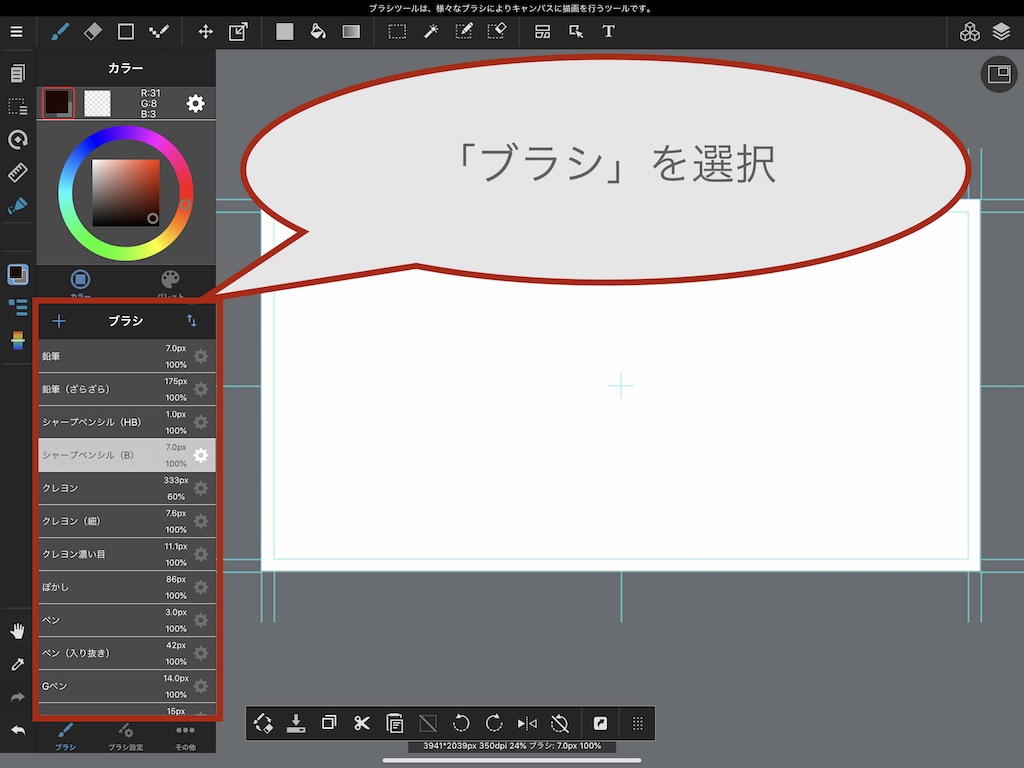This screenshot has width=1024, height=768.
Task: Toggle the navigator window at top right
Action: [x=998, y=74]
